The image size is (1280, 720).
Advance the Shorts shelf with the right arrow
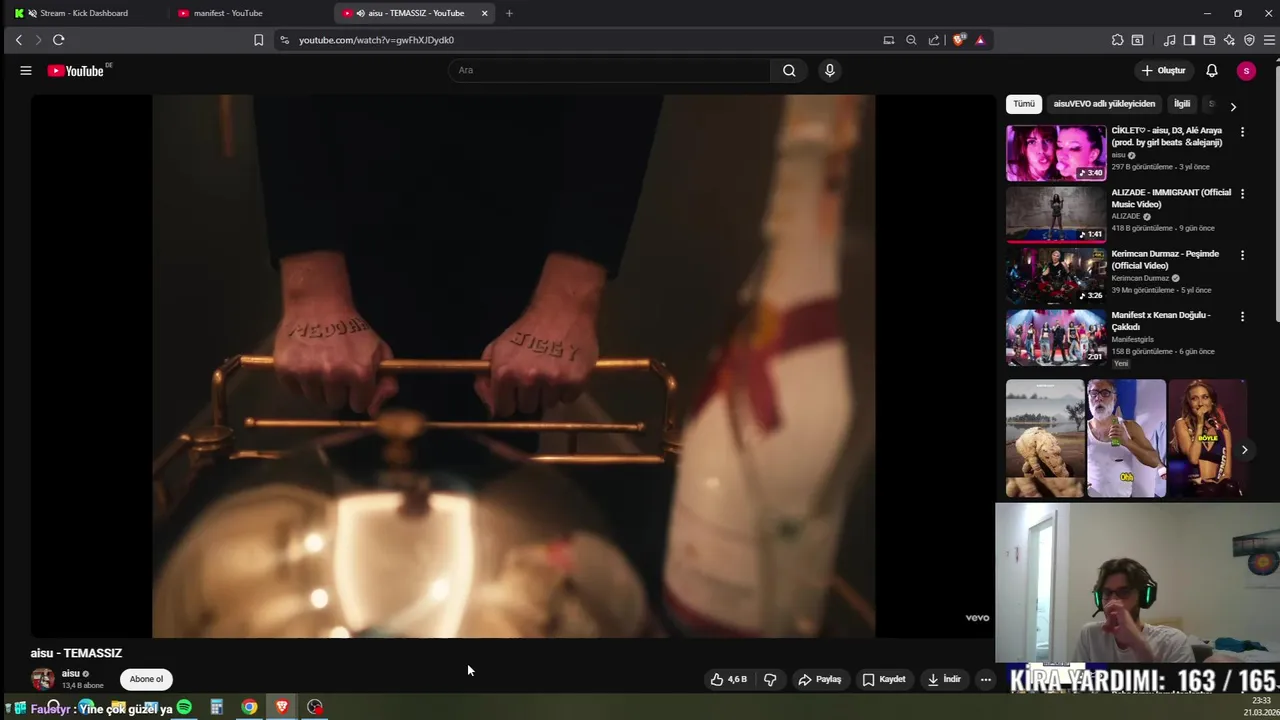1244,450
